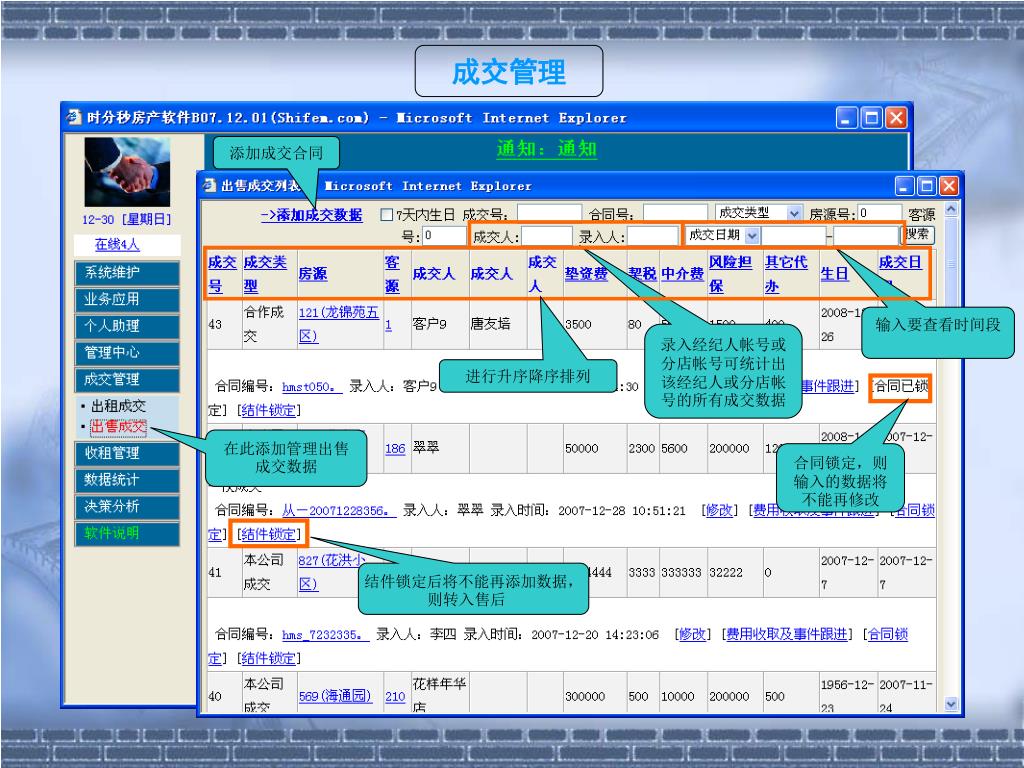
Task: Click 合同锁定 in the 李四 contract line
Action: (888, 635)
